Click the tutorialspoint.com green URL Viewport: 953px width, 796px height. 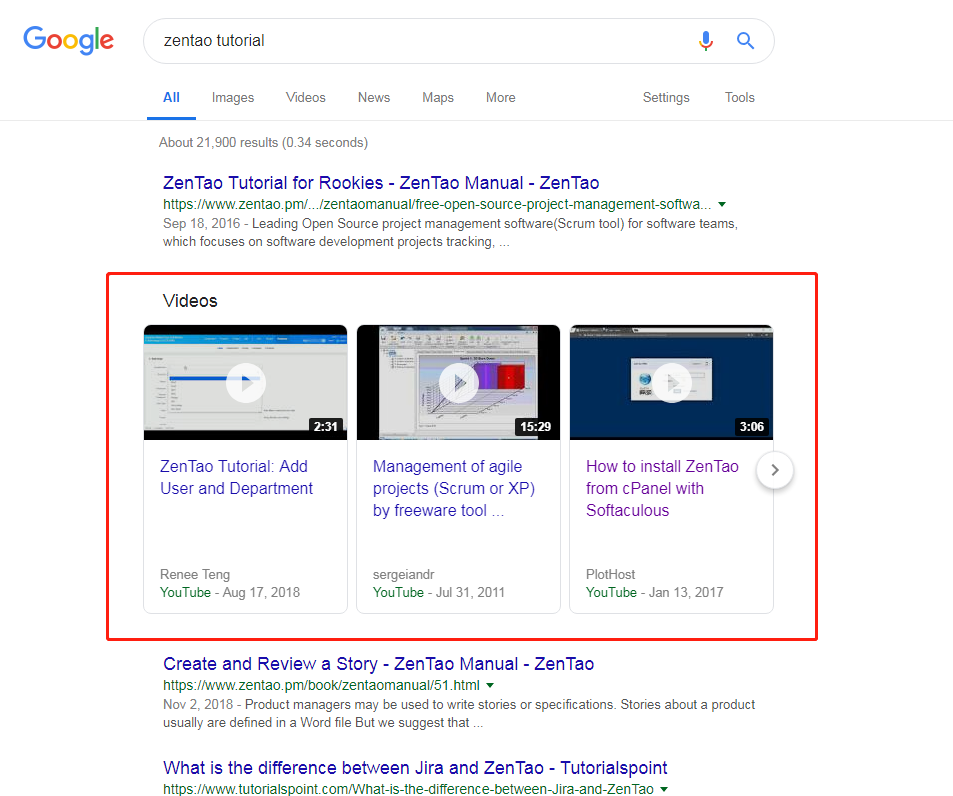pos(408,789)
